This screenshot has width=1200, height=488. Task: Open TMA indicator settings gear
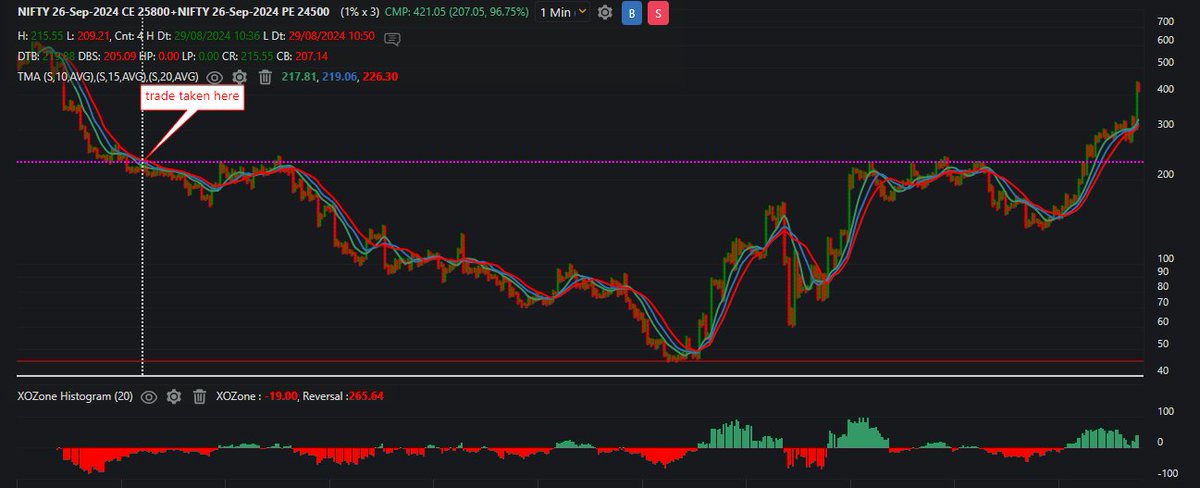[239, 76]
